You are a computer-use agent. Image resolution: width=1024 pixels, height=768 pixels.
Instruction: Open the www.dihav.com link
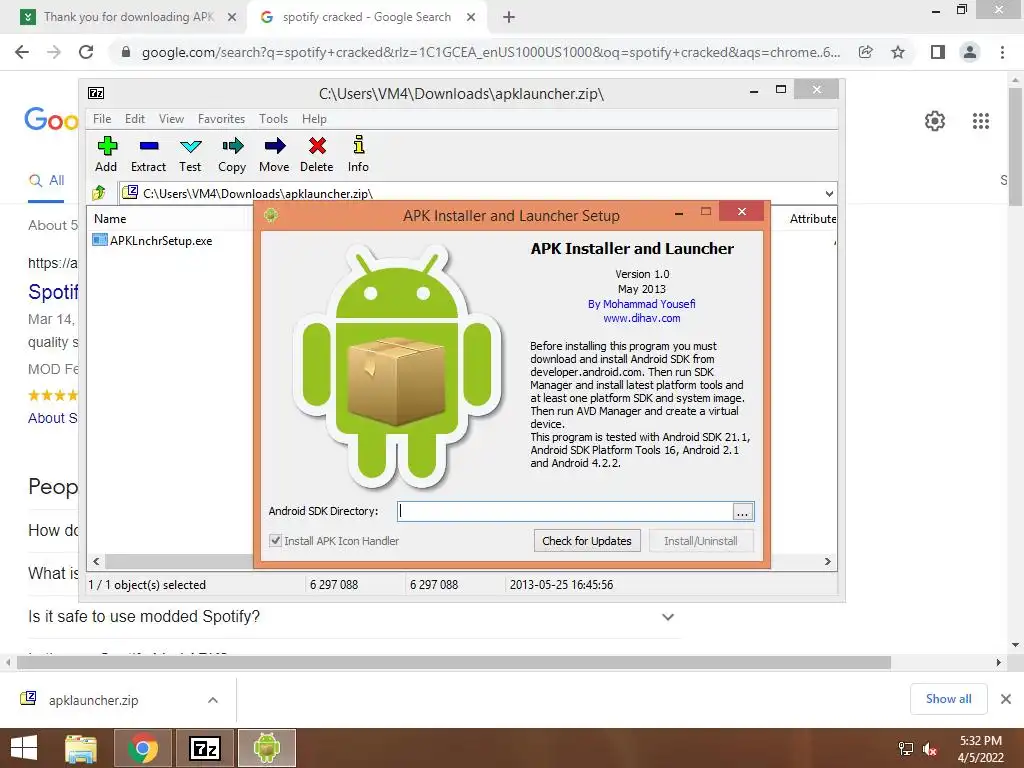(641, 318)
